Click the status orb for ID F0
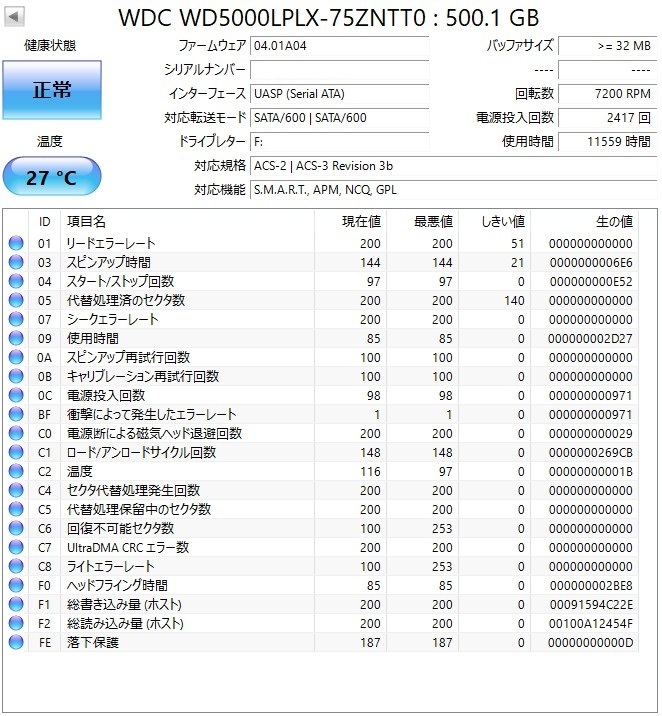Image resolution: width=662 pixels, height=716 pixels. [x=16, y=585]
